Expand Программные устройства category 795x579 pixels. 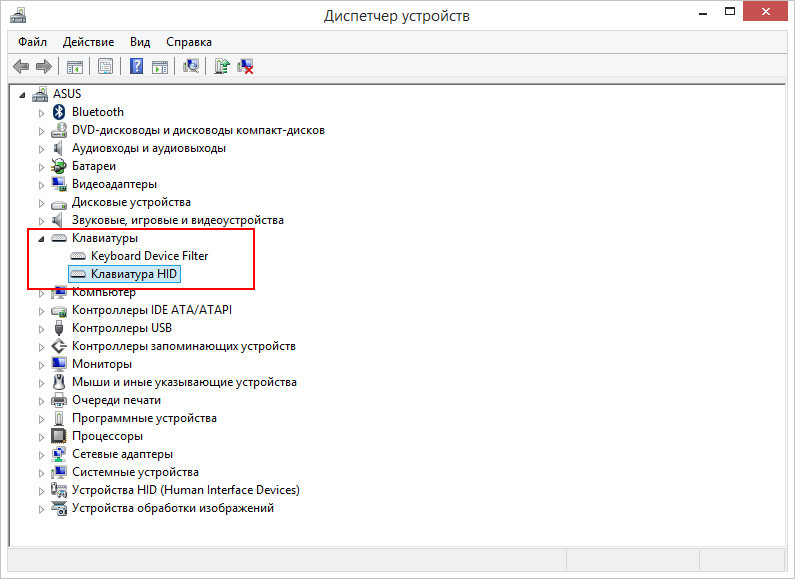42,419
